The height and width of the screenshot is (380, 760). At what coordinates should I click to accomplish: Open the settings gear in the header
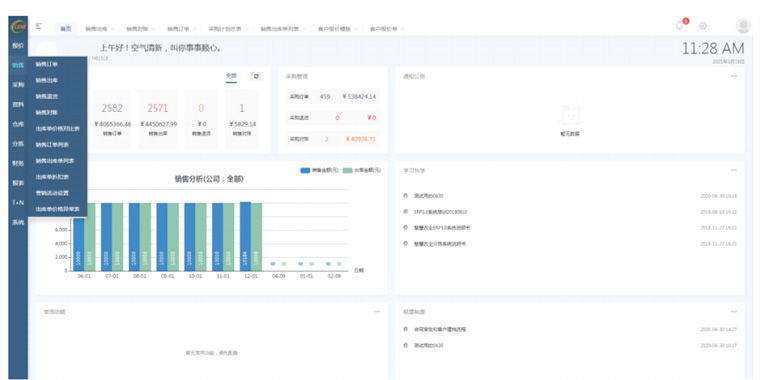[703, 26]
